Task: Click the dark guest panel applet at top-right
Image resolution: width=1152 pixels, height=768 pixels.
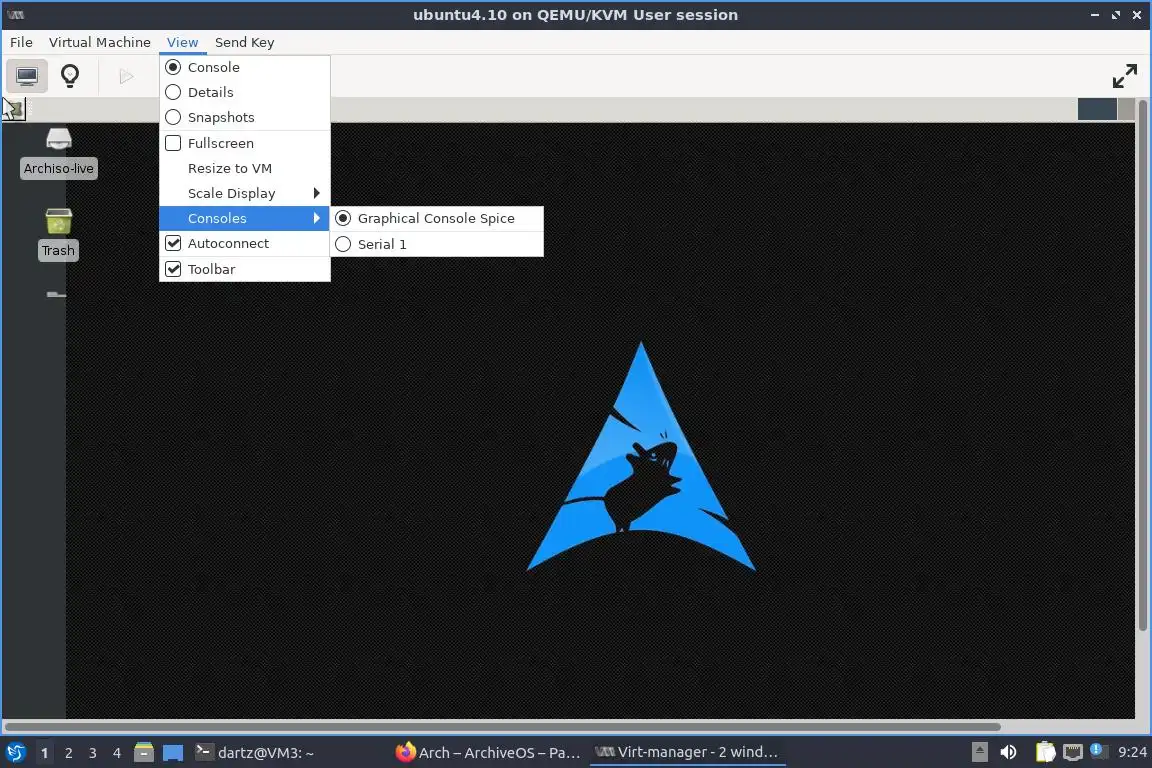Action: click(x=1097, y=110)
